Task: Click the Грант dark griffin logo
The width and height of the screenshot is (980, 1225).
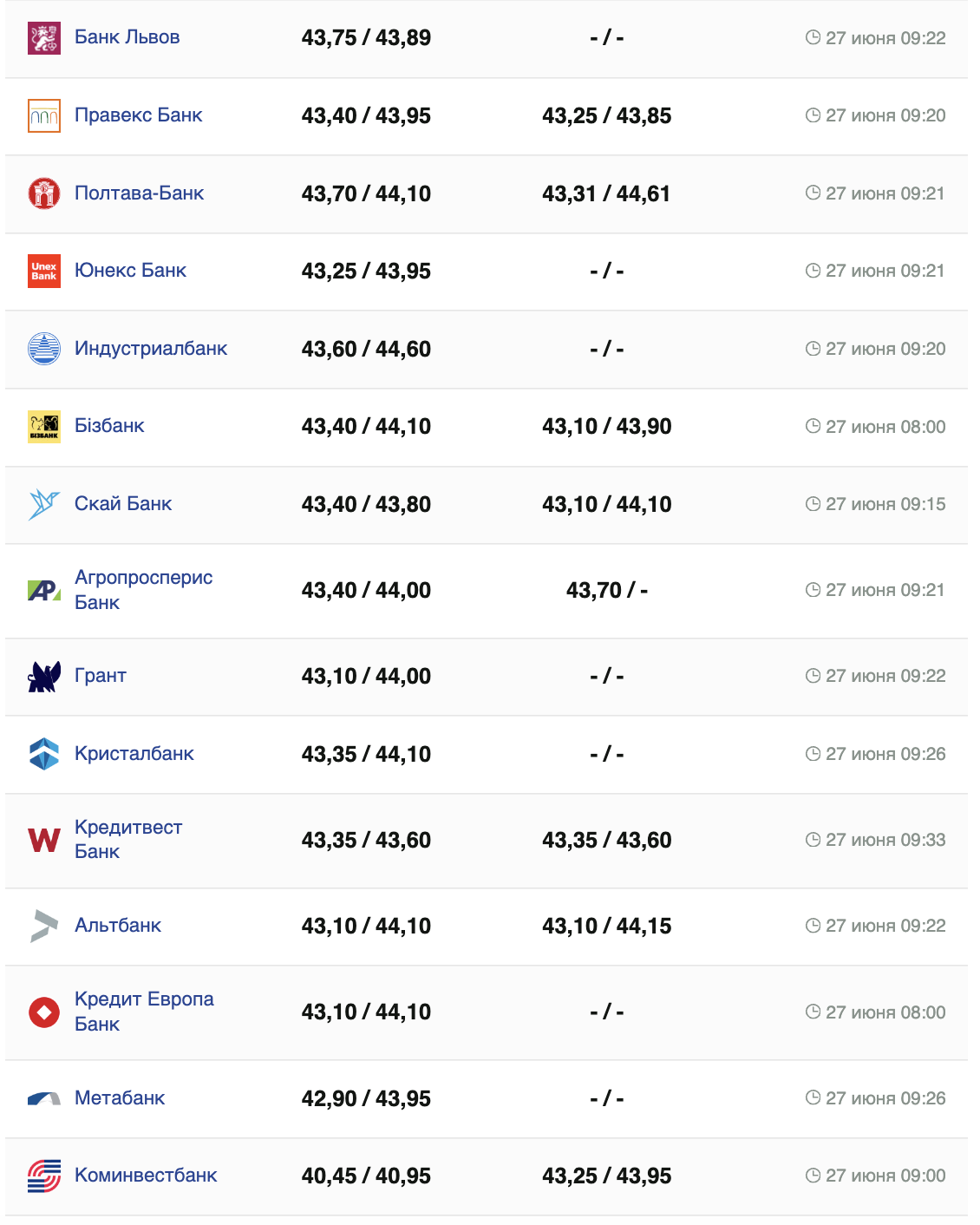Action: [44, 676]
